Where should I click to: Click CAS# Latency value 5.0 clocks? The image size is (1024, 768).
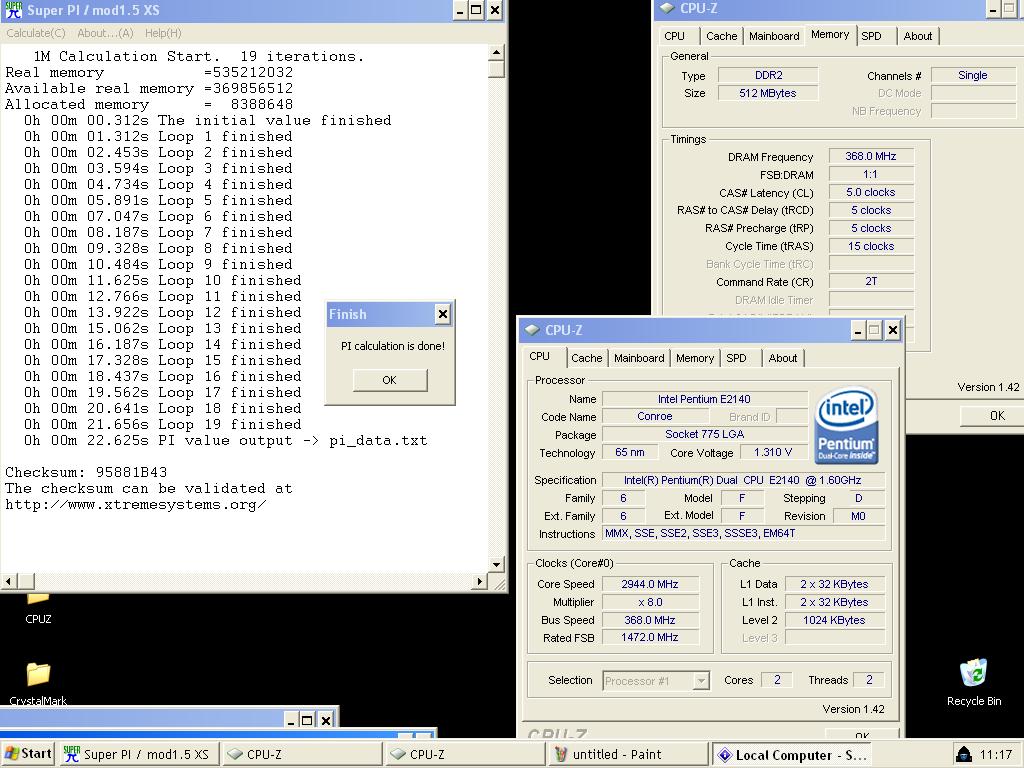[x=871, y=193]
